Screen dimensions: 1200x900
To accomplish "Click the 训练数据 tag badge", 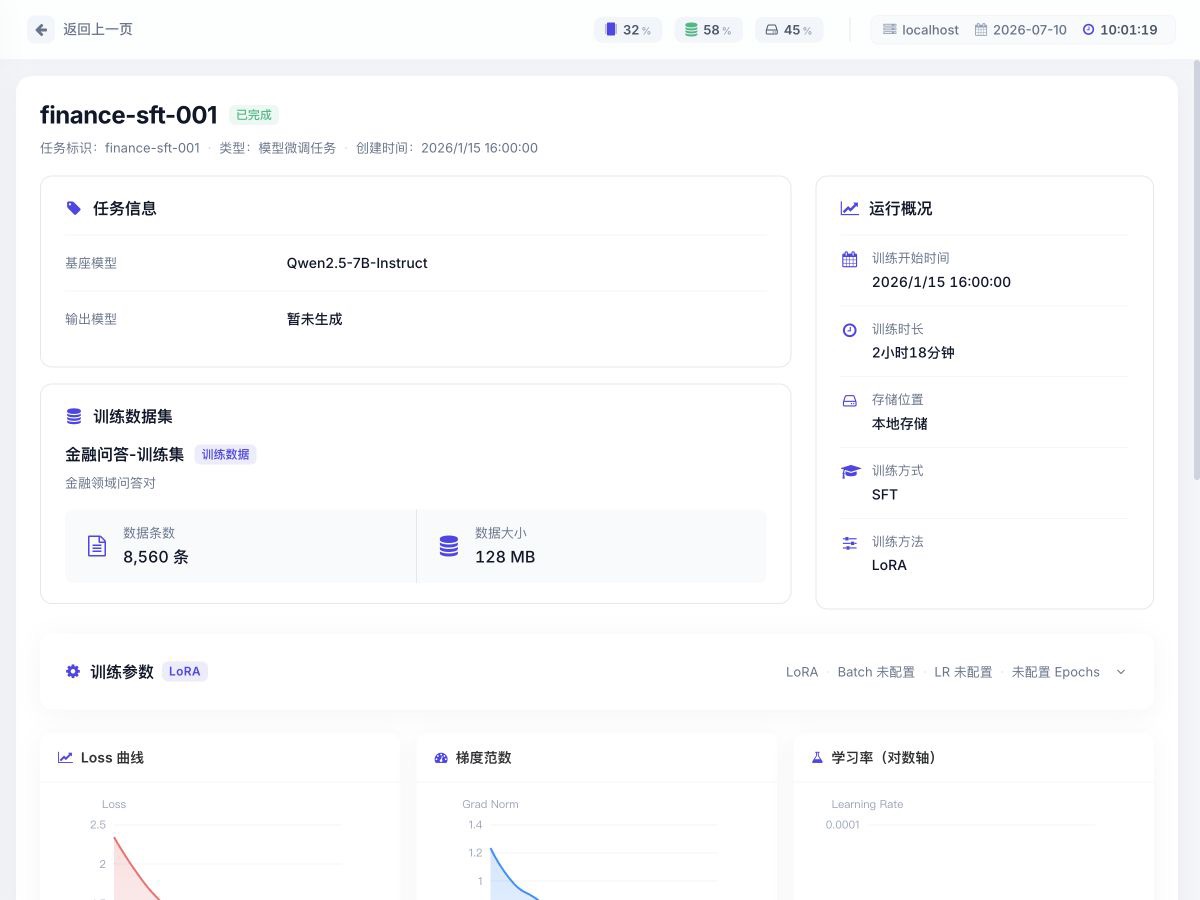I will click(x=226, y=454).
